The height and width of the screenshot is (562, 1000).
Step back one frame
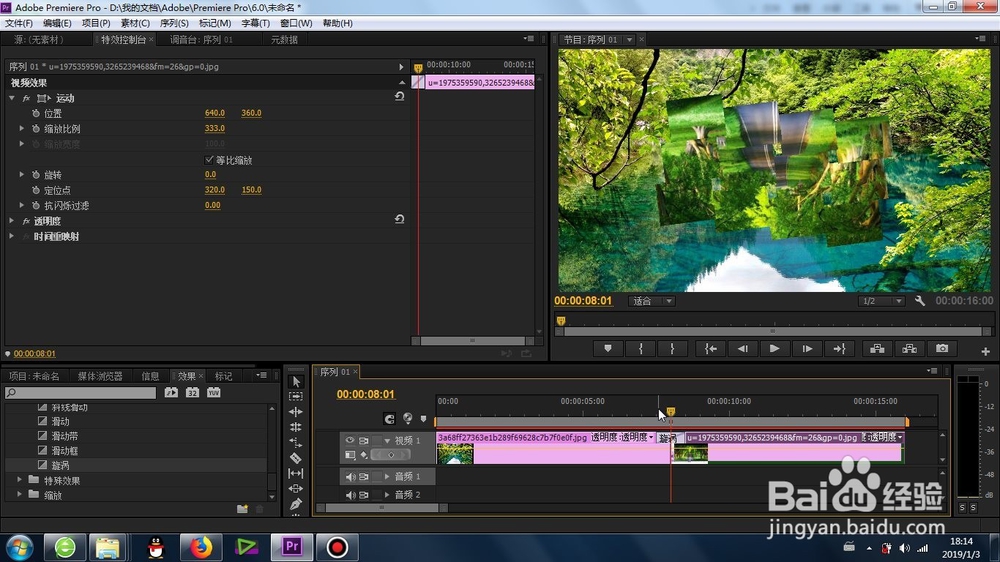coord(742,348)
